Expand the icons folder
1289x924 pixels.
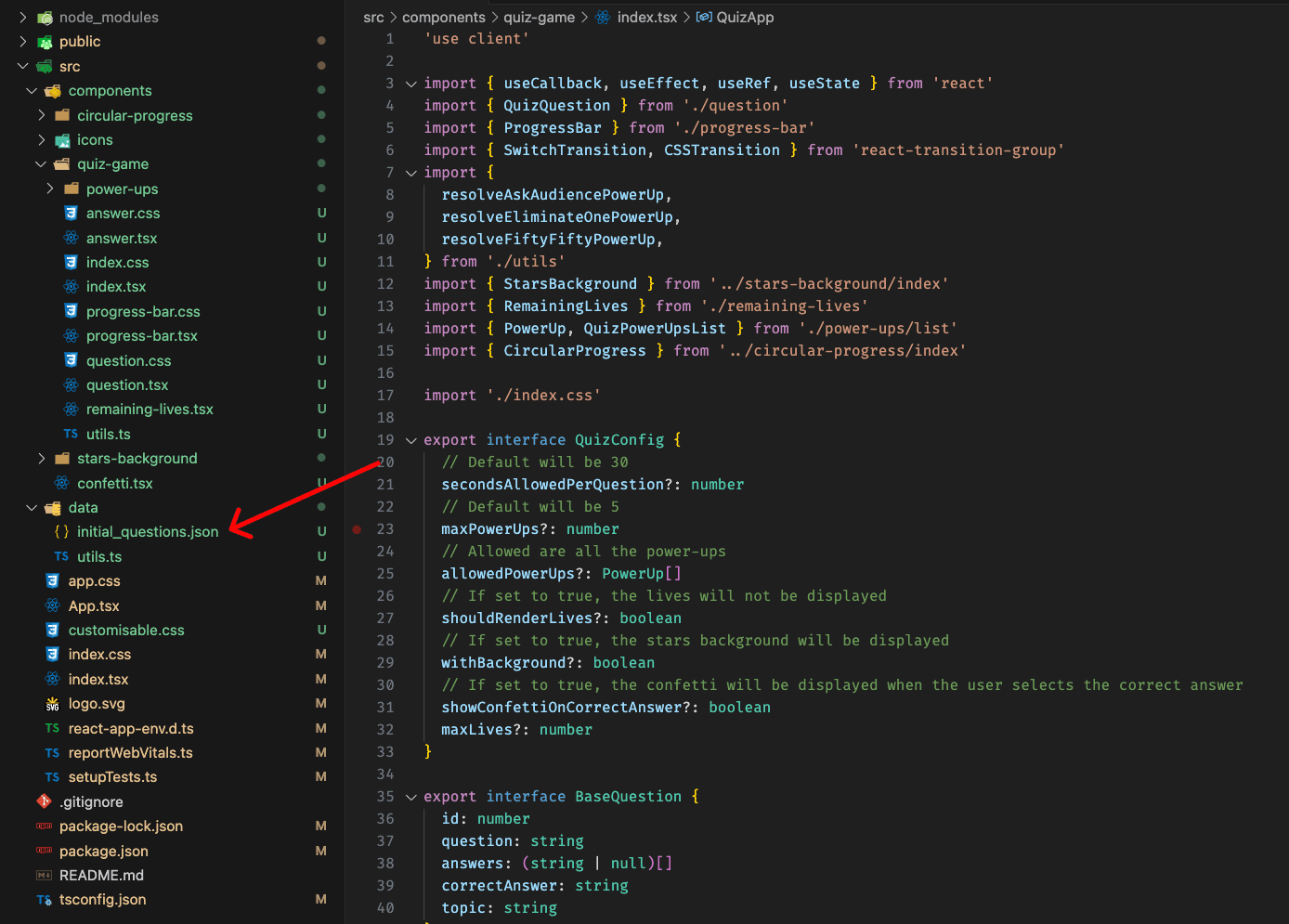pyautogui.click(x=41, y=139)
